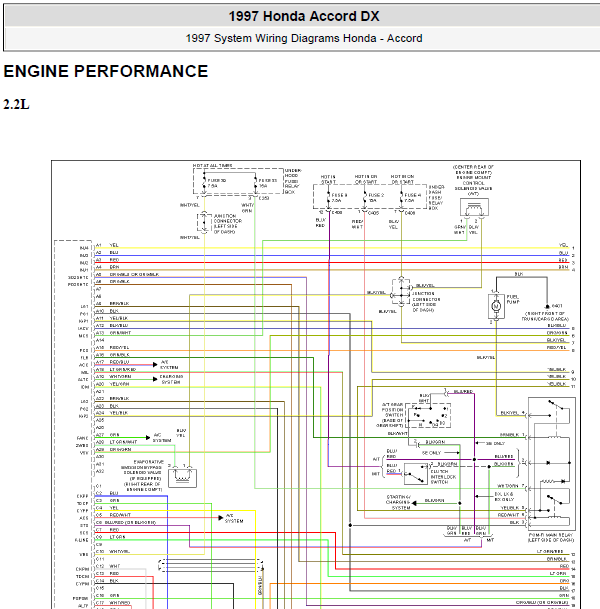Click the arrow after the A27 GRN wire
This screenshot has width=600, height=609.
148,438
